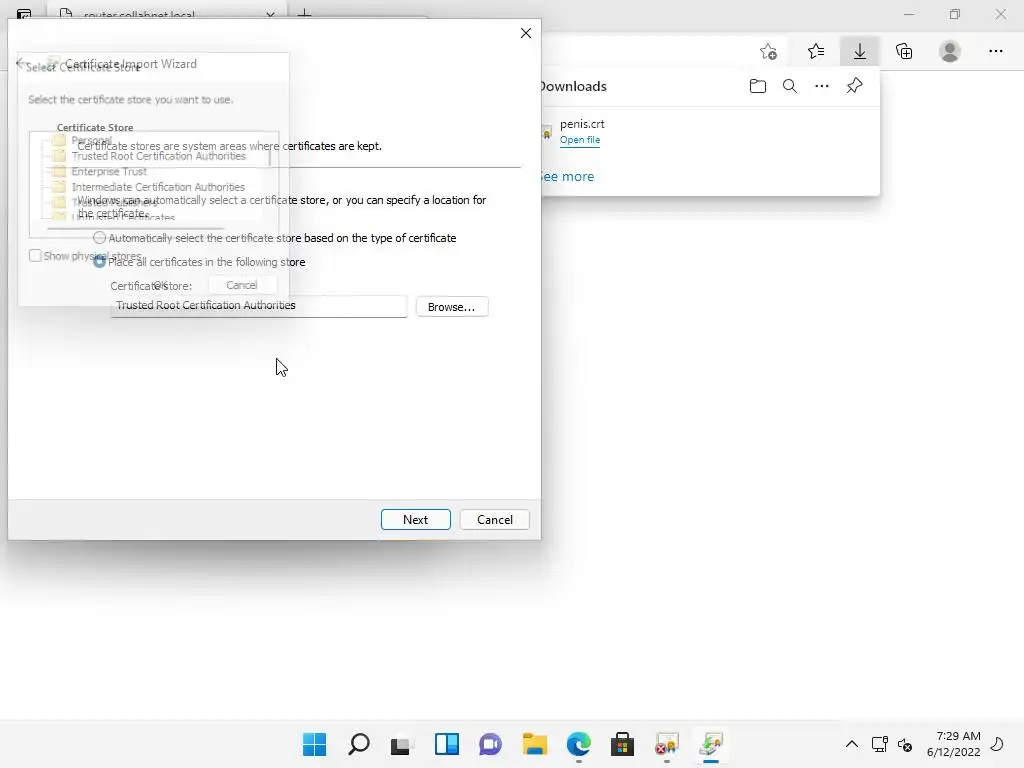Open the Windows Start menu
This screenshot has width=1024, height=768.
point(315,744)
